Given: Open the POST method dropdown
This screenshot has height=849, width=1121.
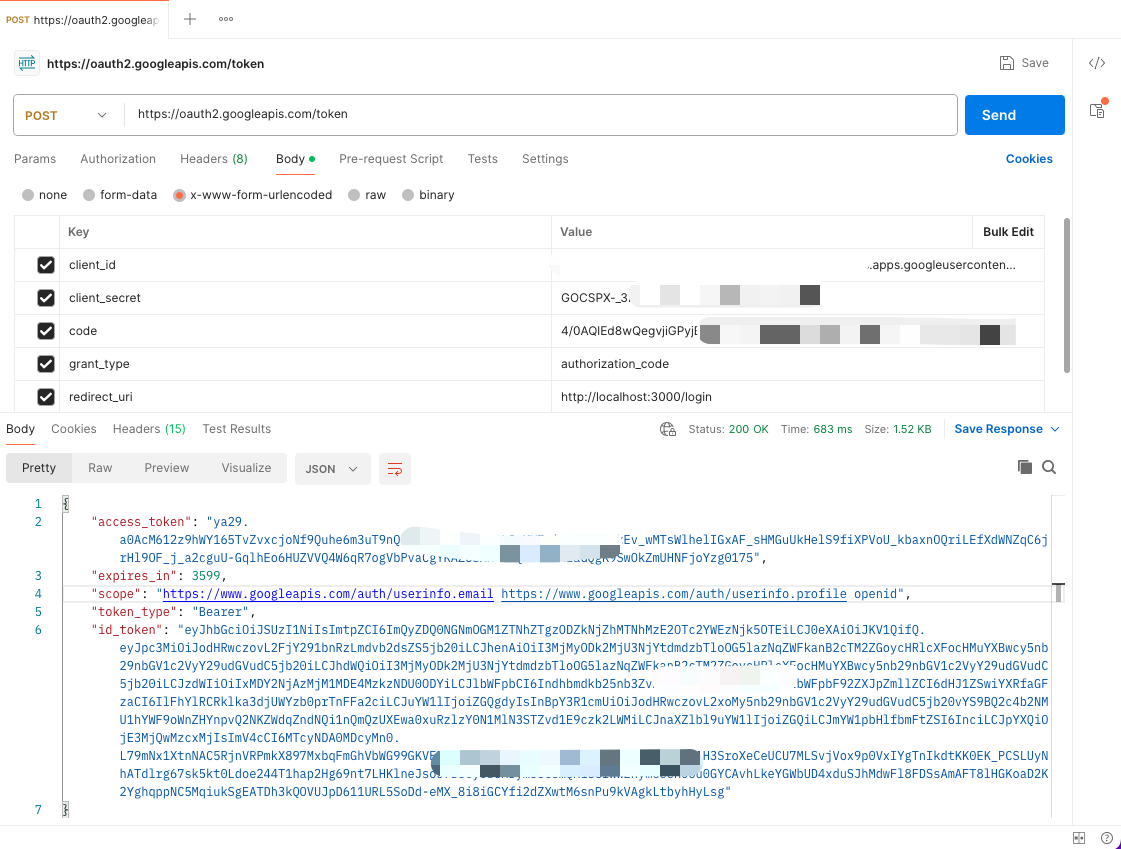Looking at the screenshot, I should click(x=66, y=115).
